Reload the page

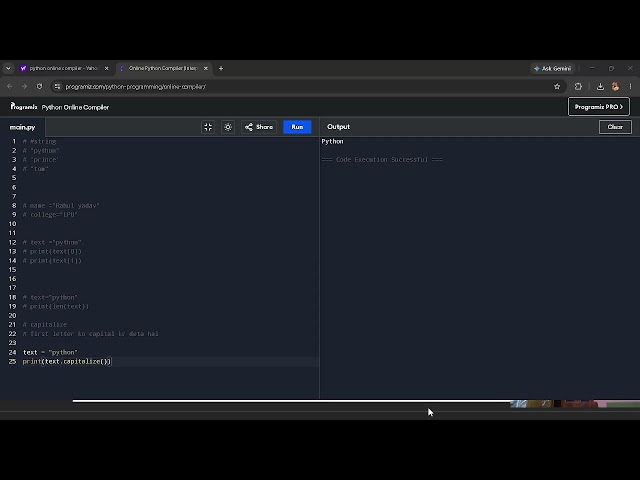(x=39, y=87)
